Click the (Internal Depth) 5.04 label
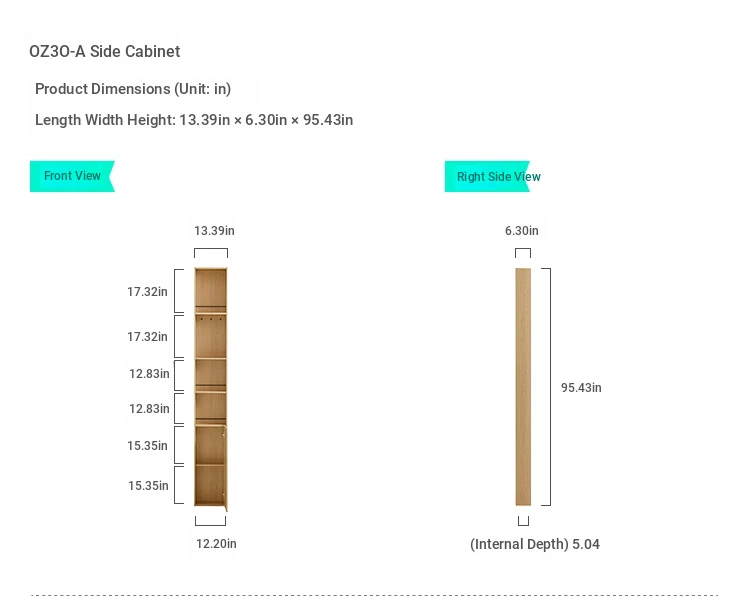This screenshot has height=616, width=750. coord(535,545)
